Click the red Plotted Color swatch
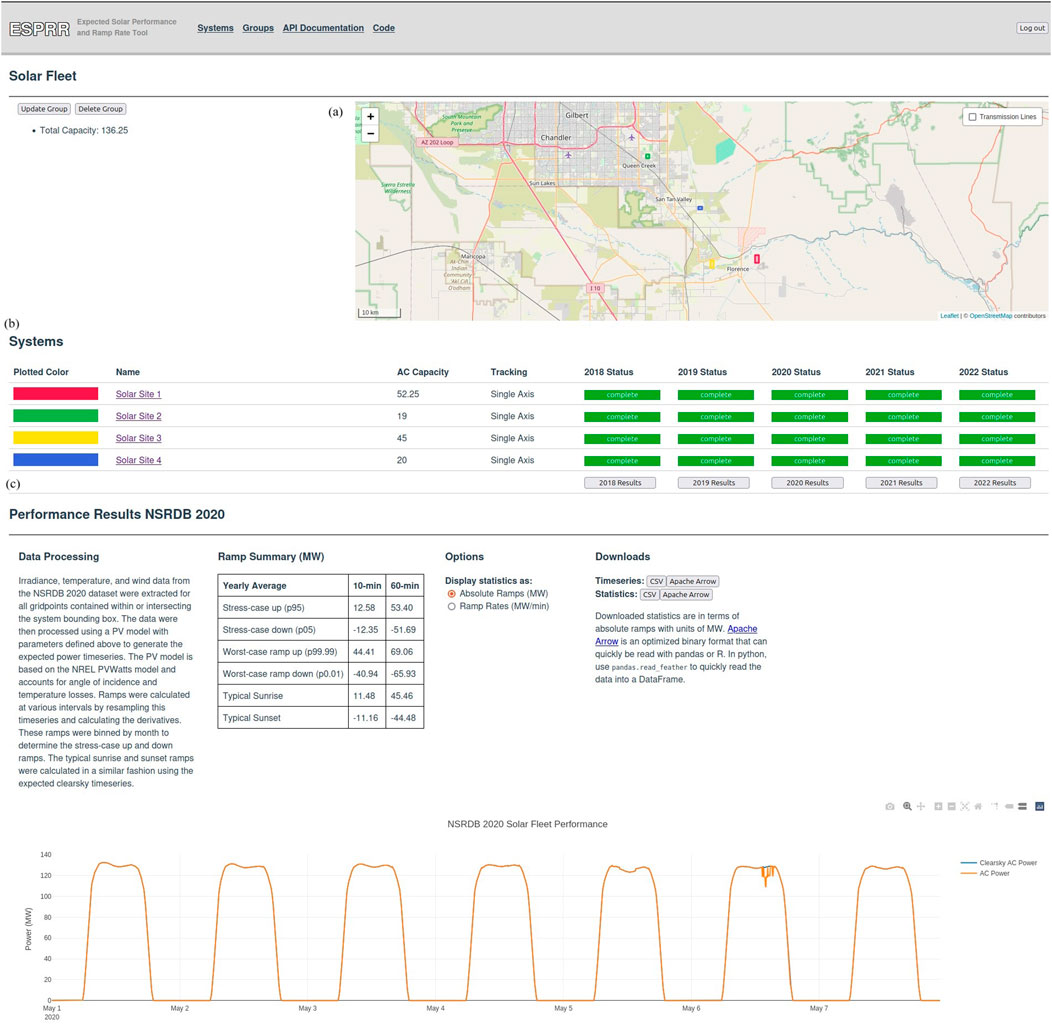 (56, 394)
